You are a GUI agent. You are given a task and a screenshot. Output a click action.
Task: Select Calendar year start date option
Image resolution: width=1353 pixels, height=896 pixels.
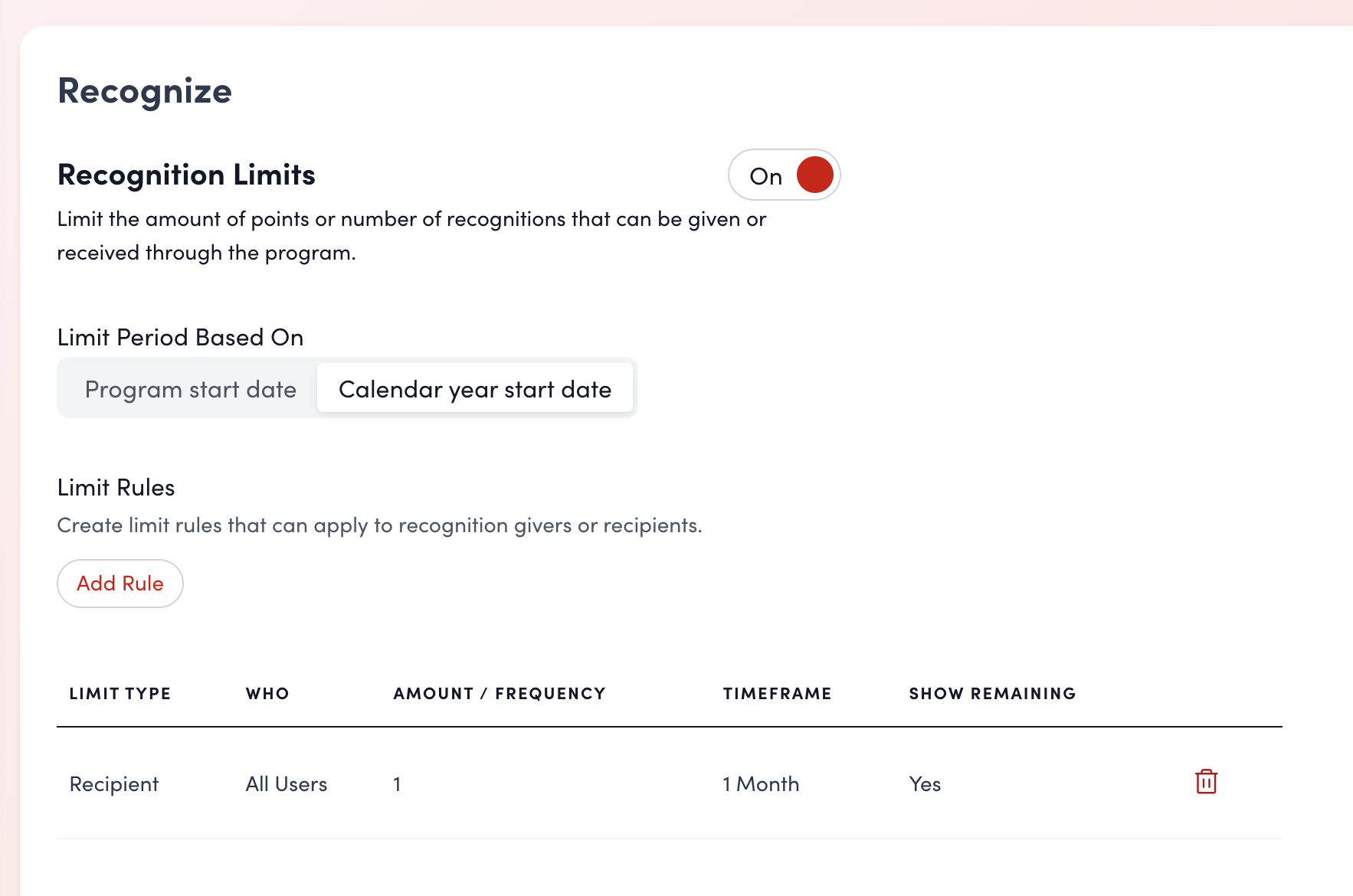(475, 389)
